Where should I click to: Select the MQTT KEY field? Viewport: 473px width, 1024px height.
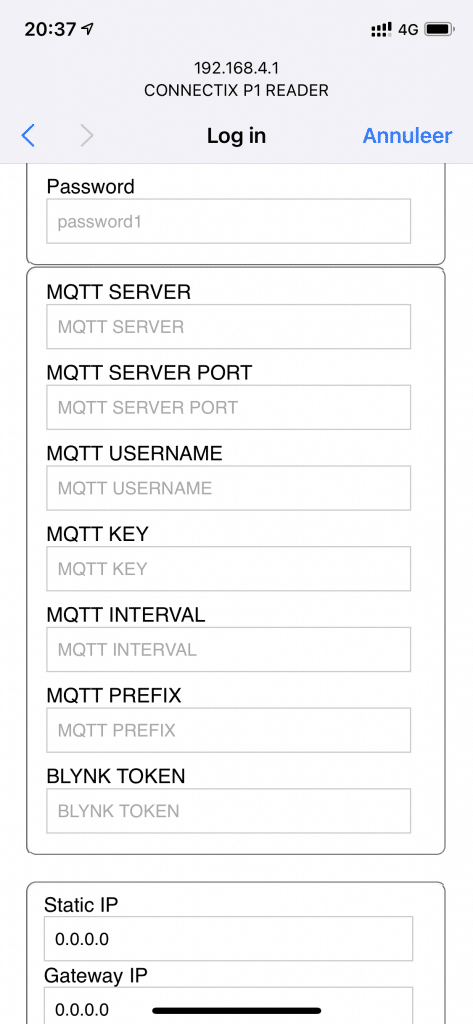pyautogui.click(x=229, y=569)
